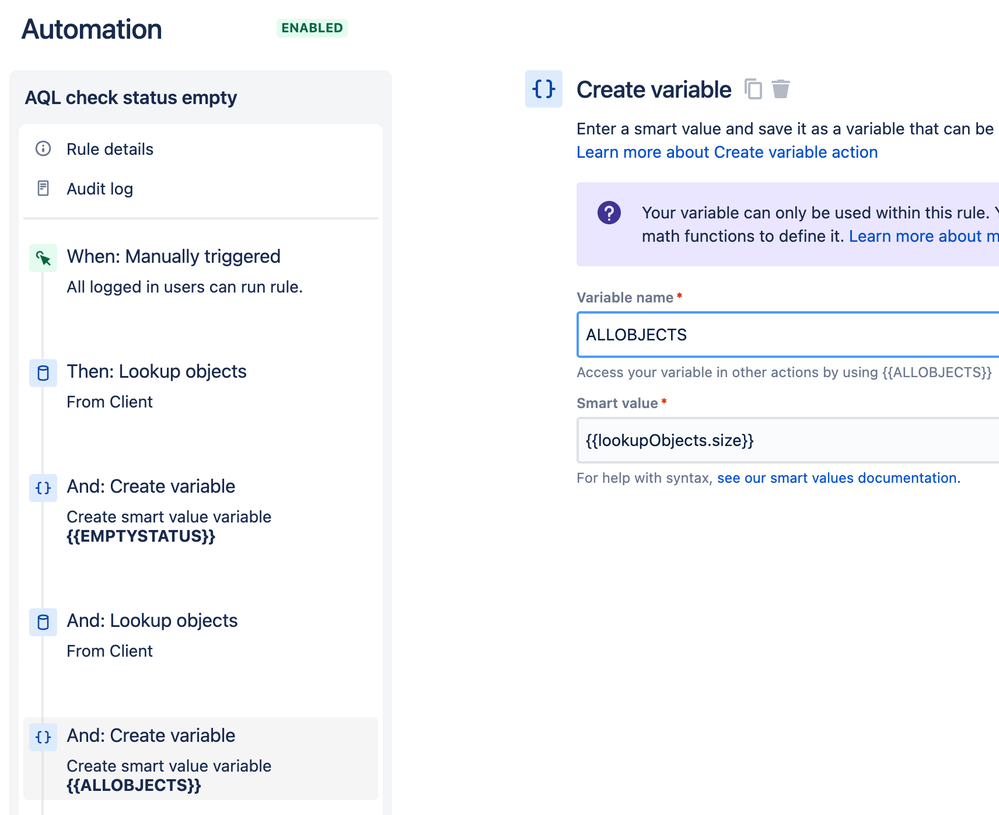Screen dimensions: 999x815
Task: Click the database icon on the second Lookup objects
Action: click(x=42, y=621)
